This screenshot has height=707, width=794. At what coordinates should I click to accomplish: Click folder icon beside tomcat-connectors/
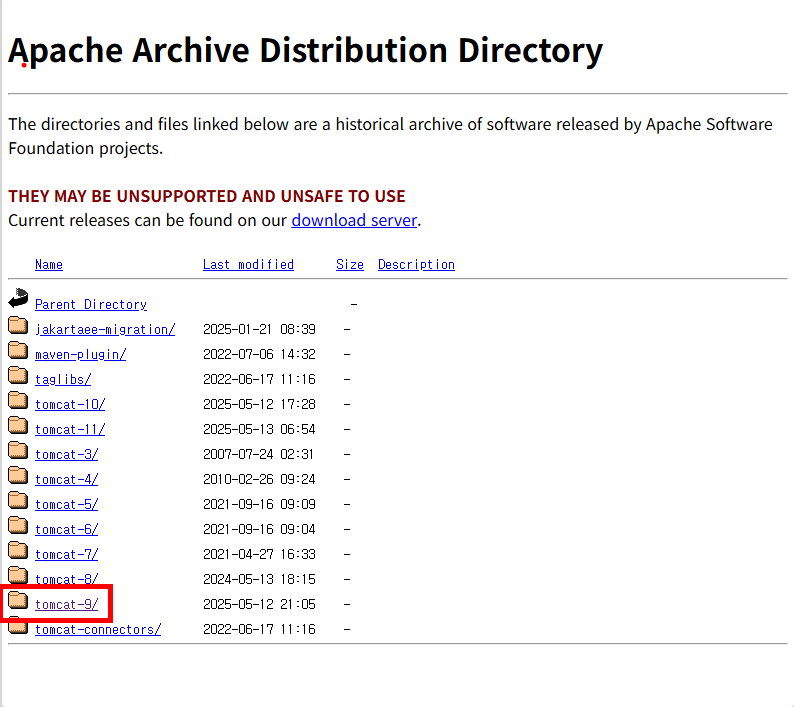pyautogui.click(x=18, y=626)
